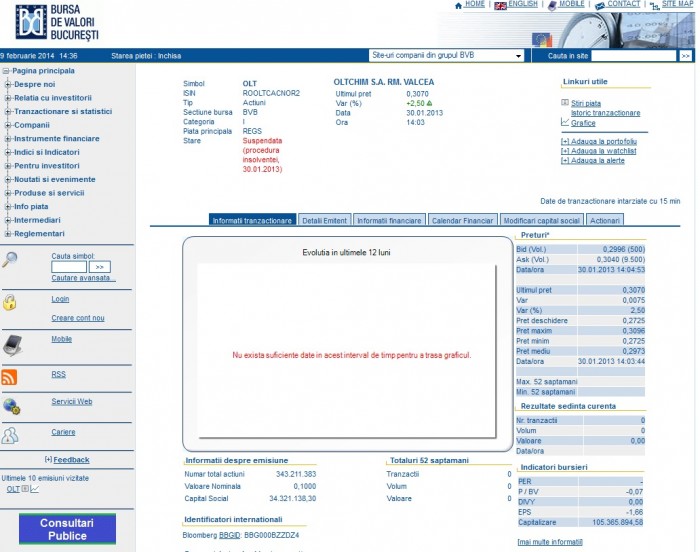Image resolution: width=700 pixels, height=552 pixels.
Task: Open the Info piata tree item
Action: pyautogui.click(x=31, y=207)
